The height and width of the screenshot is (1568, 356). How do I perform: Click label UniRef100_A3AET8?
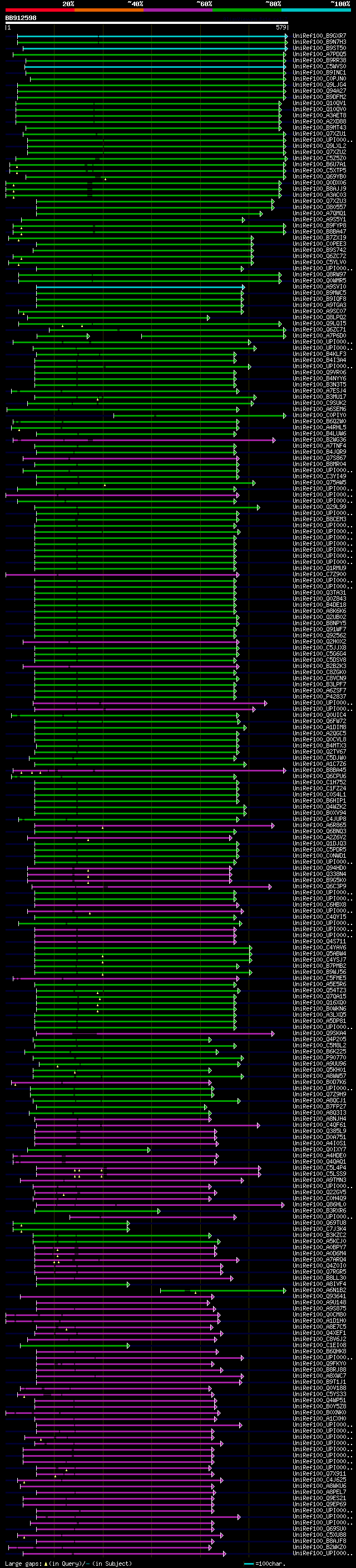(x=319, y=116)
